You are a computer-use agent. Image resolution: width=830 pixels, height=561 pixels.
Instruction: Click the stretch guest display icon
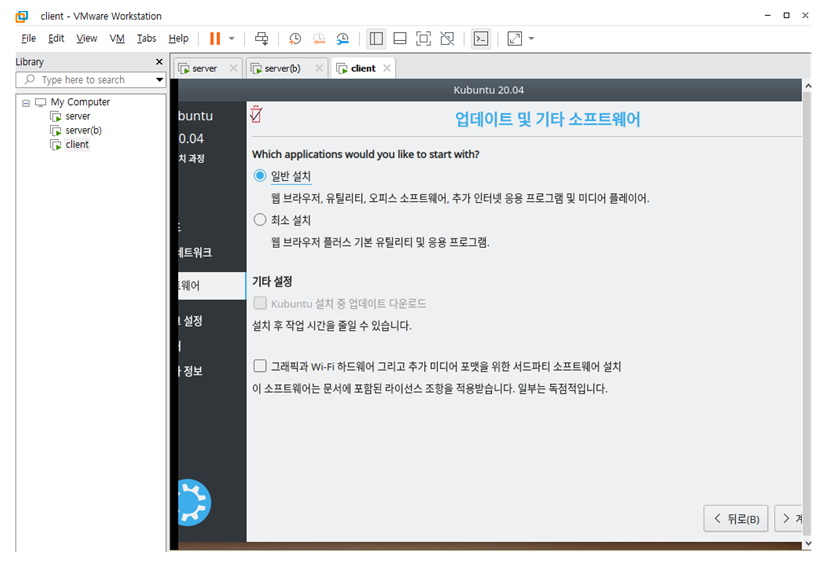515,39
